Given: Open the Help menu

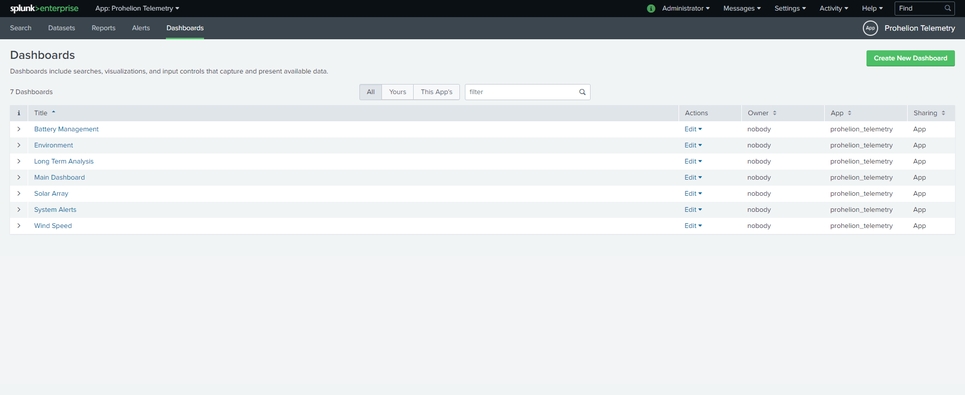Looking at the screenshot, I should click(x=872, y=9).
